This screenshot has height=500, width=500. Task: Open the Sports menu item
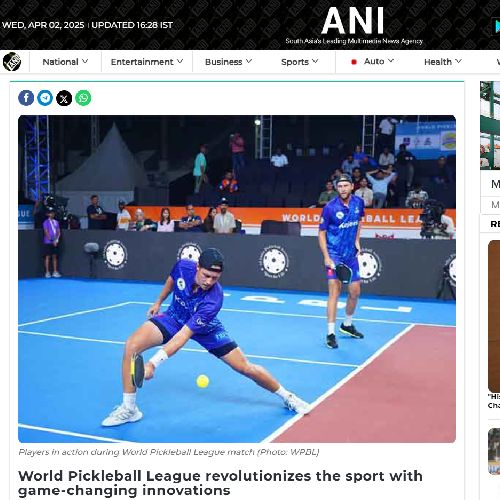295,62
